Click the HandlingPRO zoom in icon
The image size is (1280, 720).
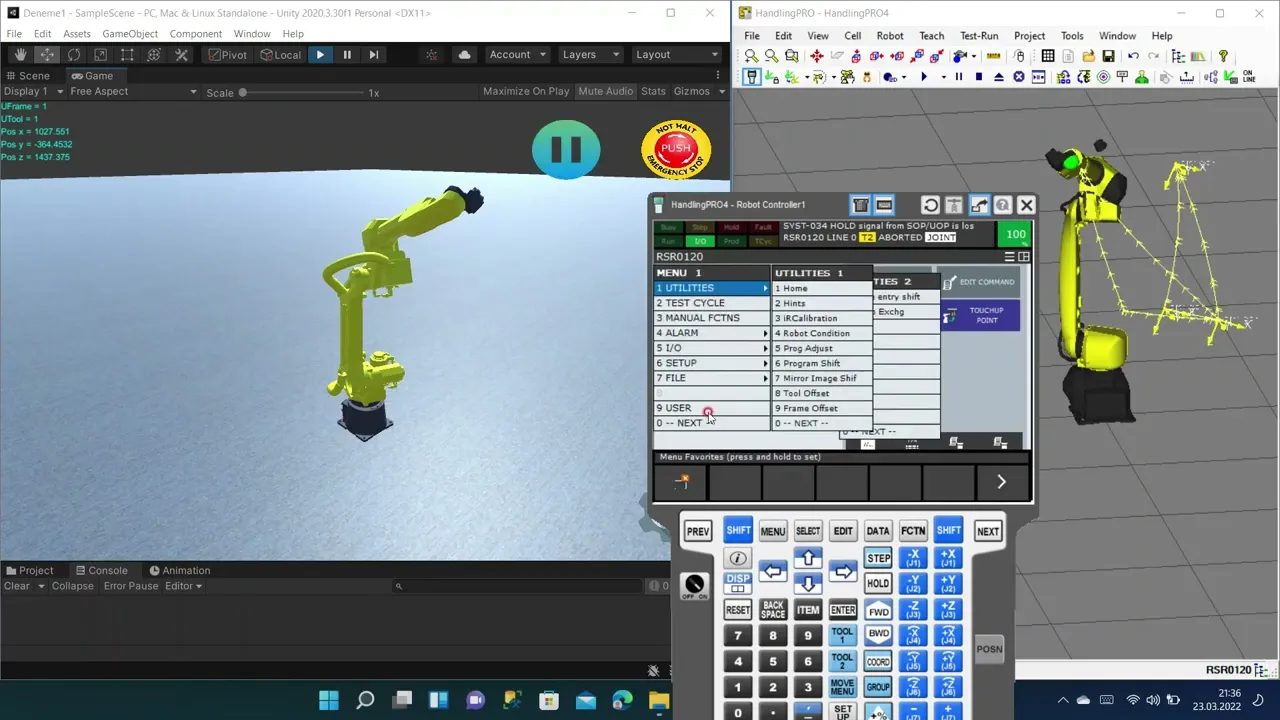[x=752, y=56]
